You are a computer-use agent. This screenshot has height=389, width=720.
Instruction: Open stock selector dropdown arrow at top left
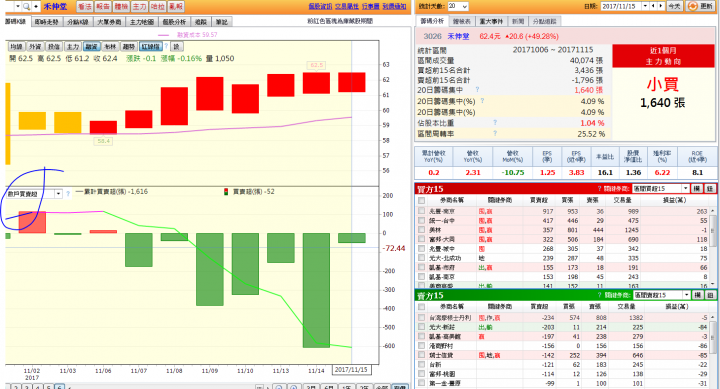(18, 6)
